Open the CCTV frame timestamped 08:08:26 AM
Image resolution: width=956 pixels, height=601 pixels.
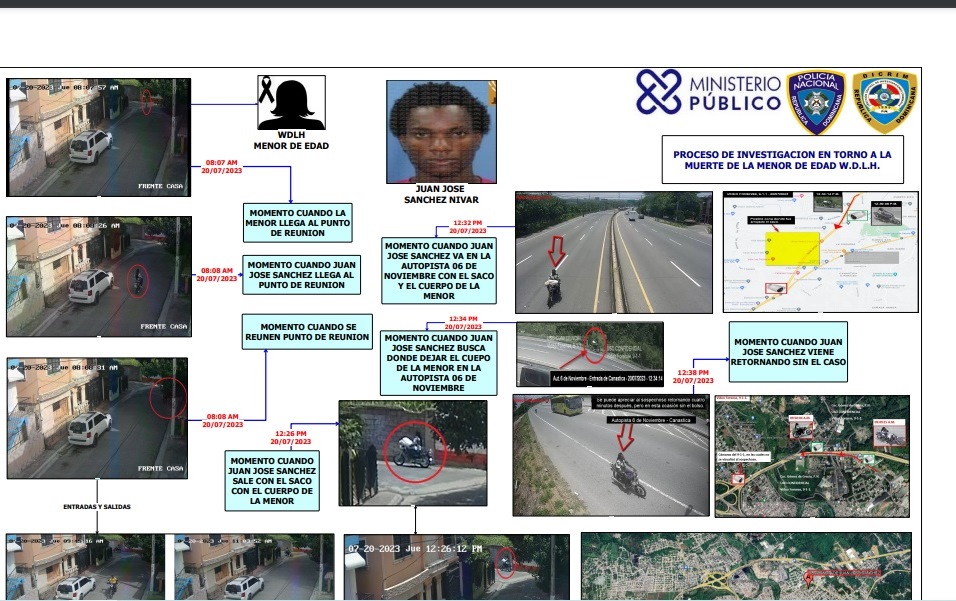click(x=99, y=276)
